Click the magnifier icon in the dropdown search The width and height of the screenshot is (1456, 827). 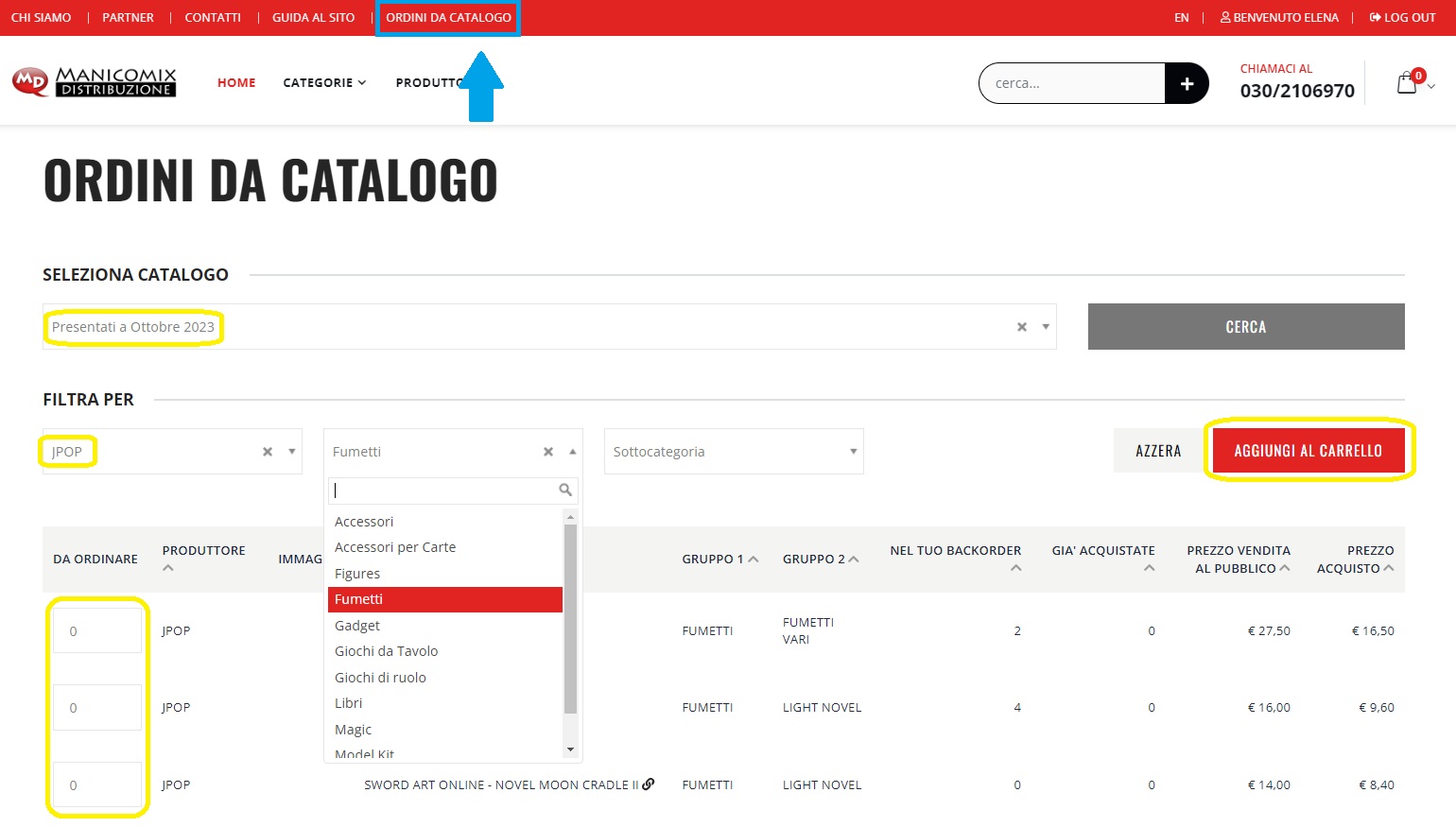pos(565,490)
